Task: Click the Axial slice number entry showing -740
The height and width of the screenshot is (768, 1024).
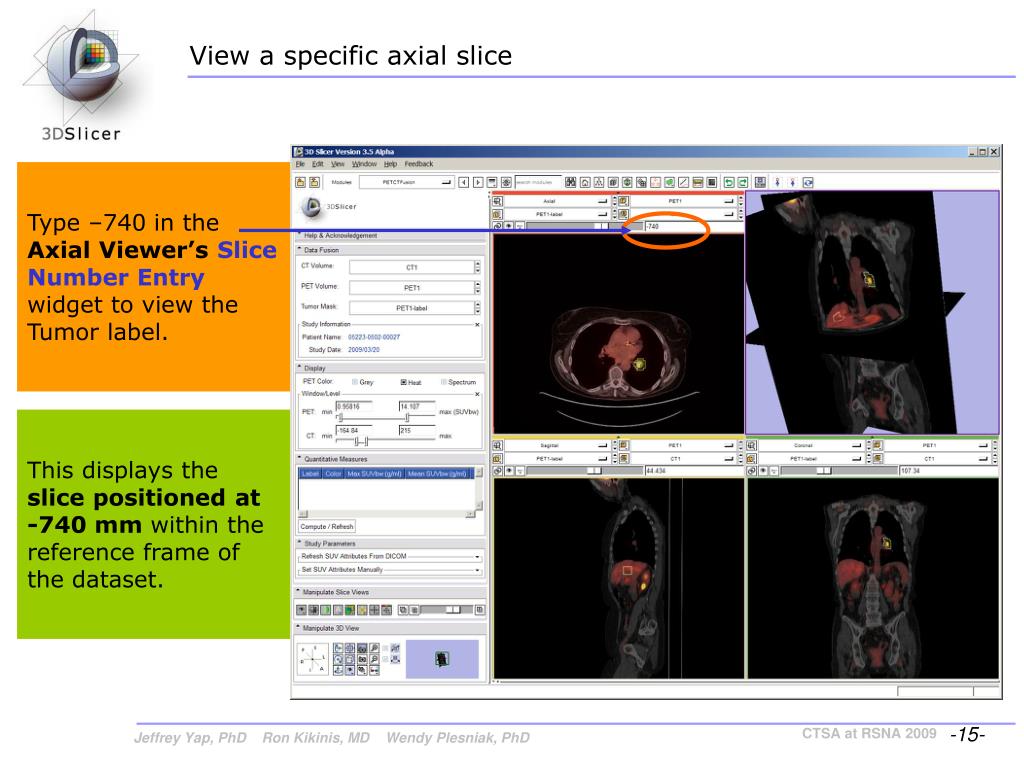Action: pyautogui.click(x=692, y=226)
